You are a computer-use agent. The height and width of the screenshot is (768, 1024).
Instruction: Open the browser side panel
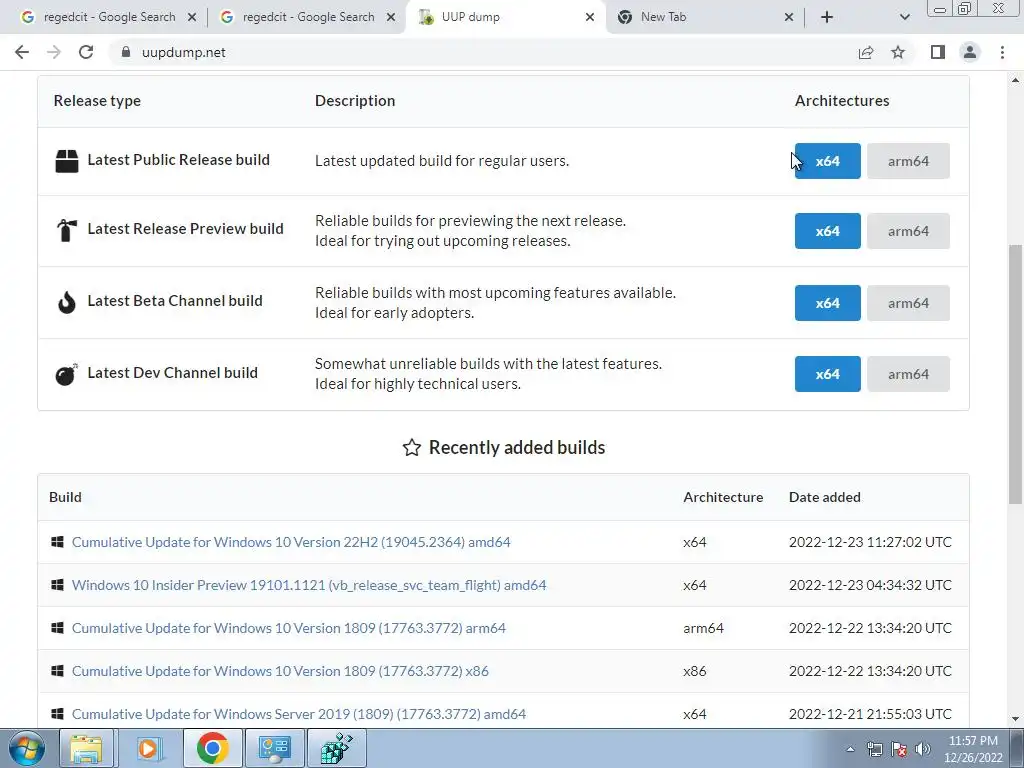point(938,52)
